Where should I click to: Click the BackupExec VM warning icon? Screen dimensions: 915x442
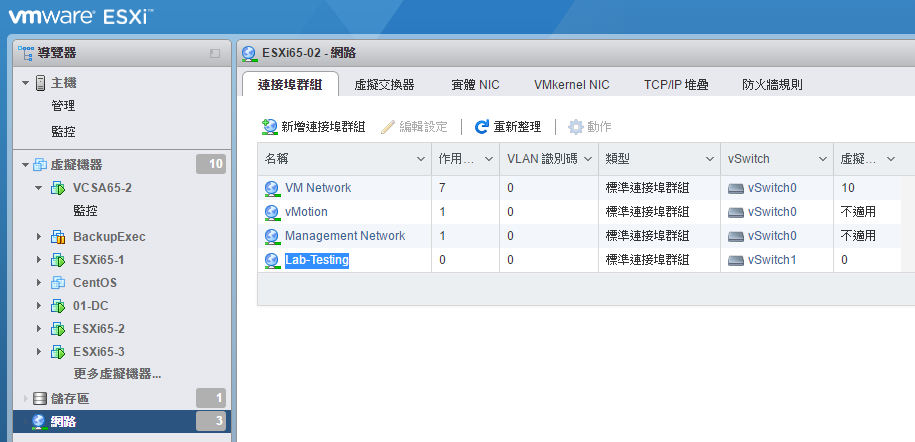(58, 237)
